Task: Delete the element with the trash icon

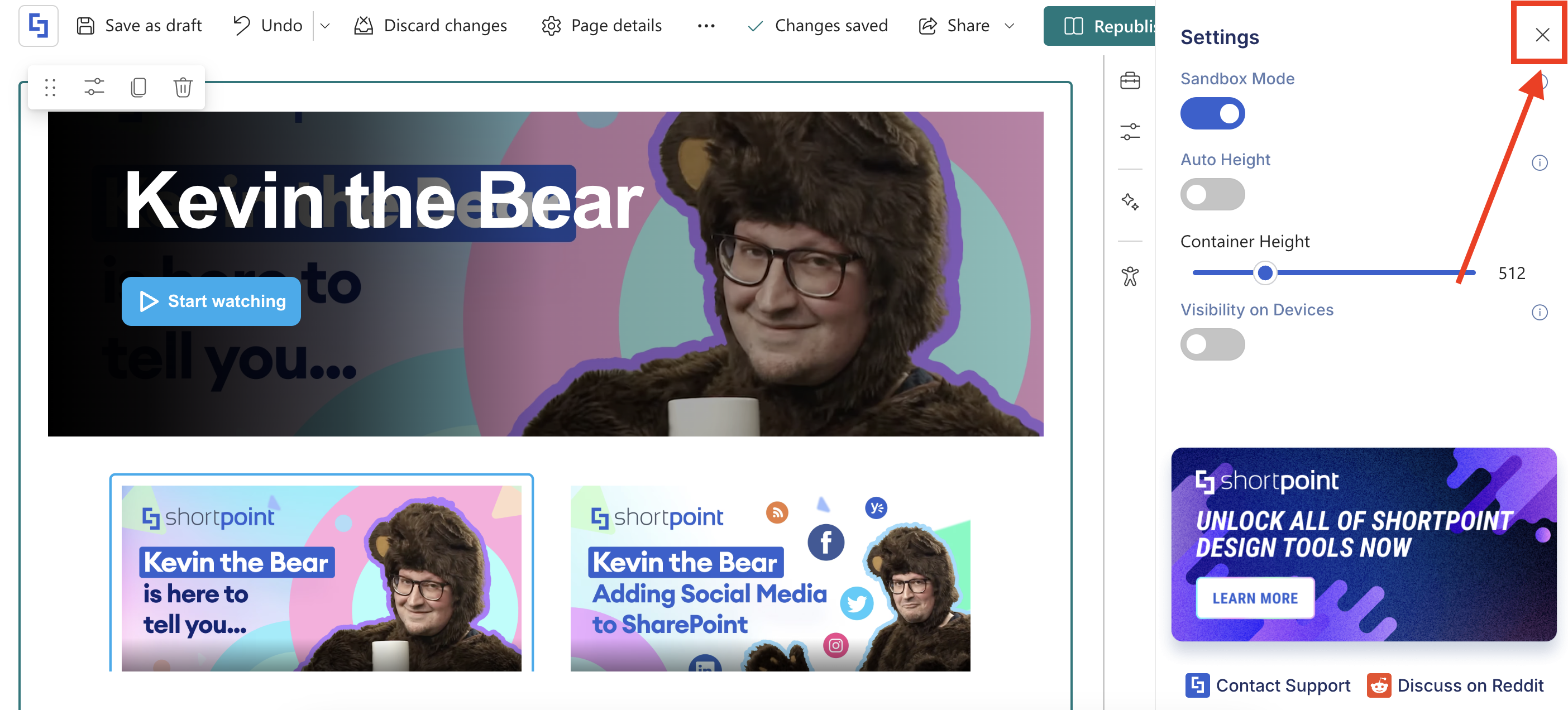Action: (183, 88)
